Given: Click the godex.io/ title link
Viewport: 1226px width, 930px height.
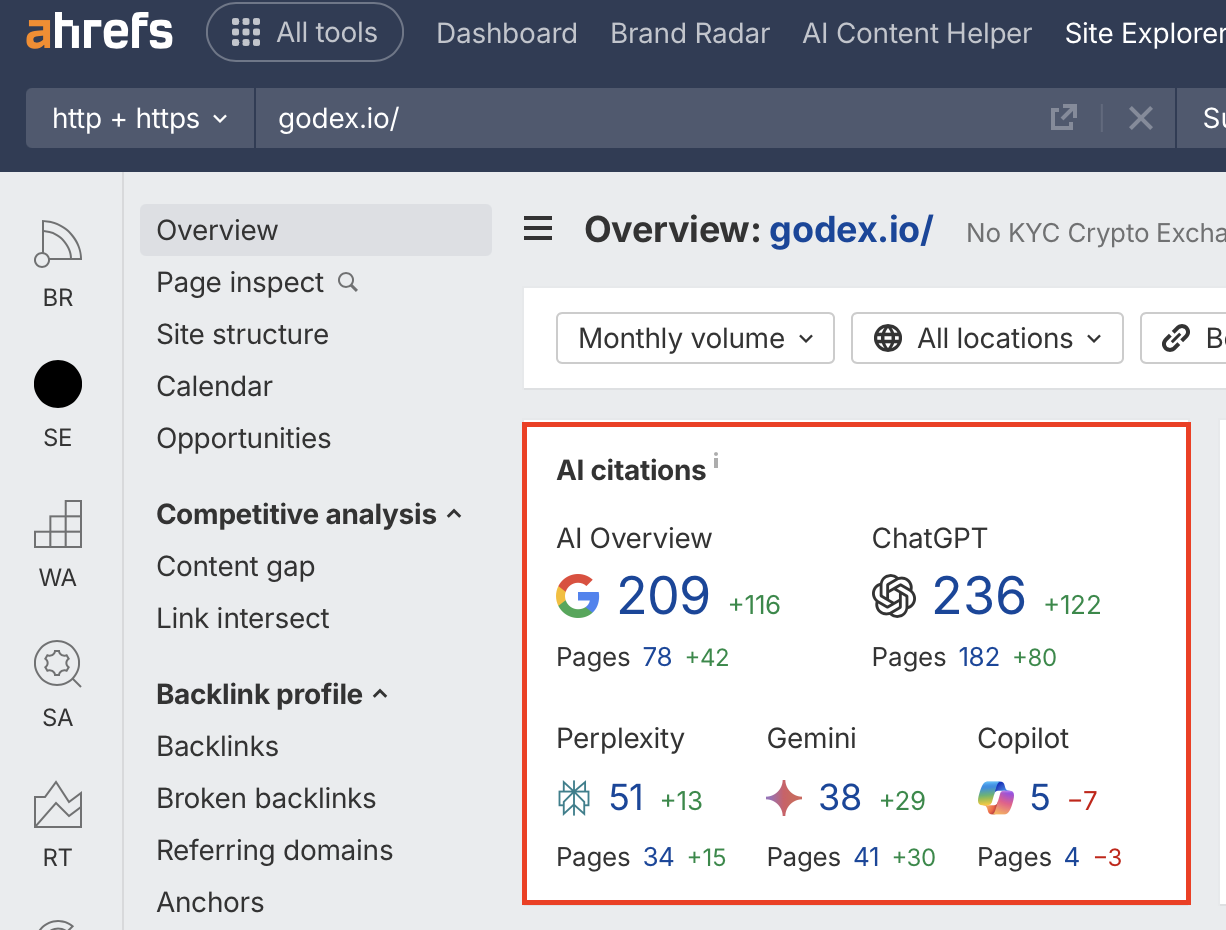Looking at the screenshot, I should [851, 230].
